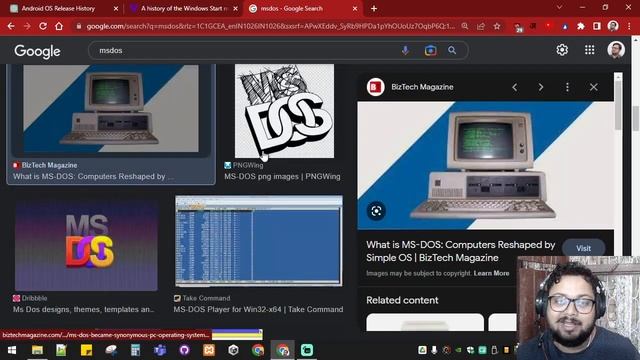Open the Google apps grid

[589, 50]
